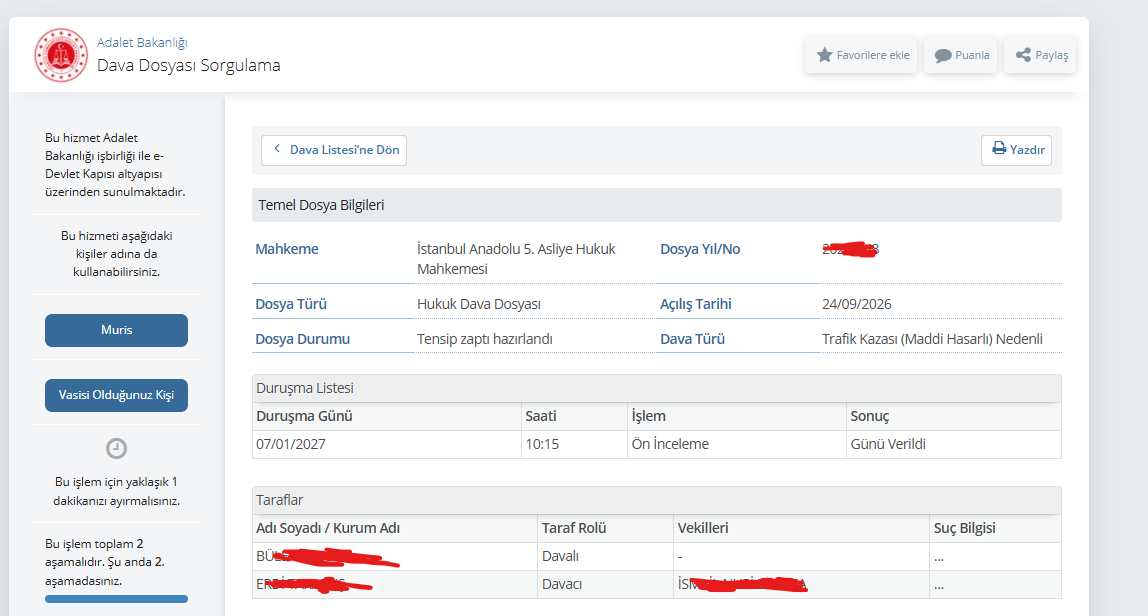This screenshot has width=1148, height=616.
Task: Rate the service with Puanla
Action: pos(961,55)
